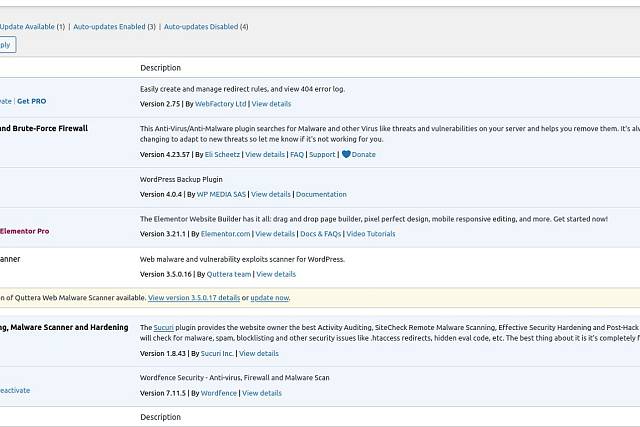Screen dimensions: 640x427
Task: Open Elementor.com author link
Action: coord(225,234)
